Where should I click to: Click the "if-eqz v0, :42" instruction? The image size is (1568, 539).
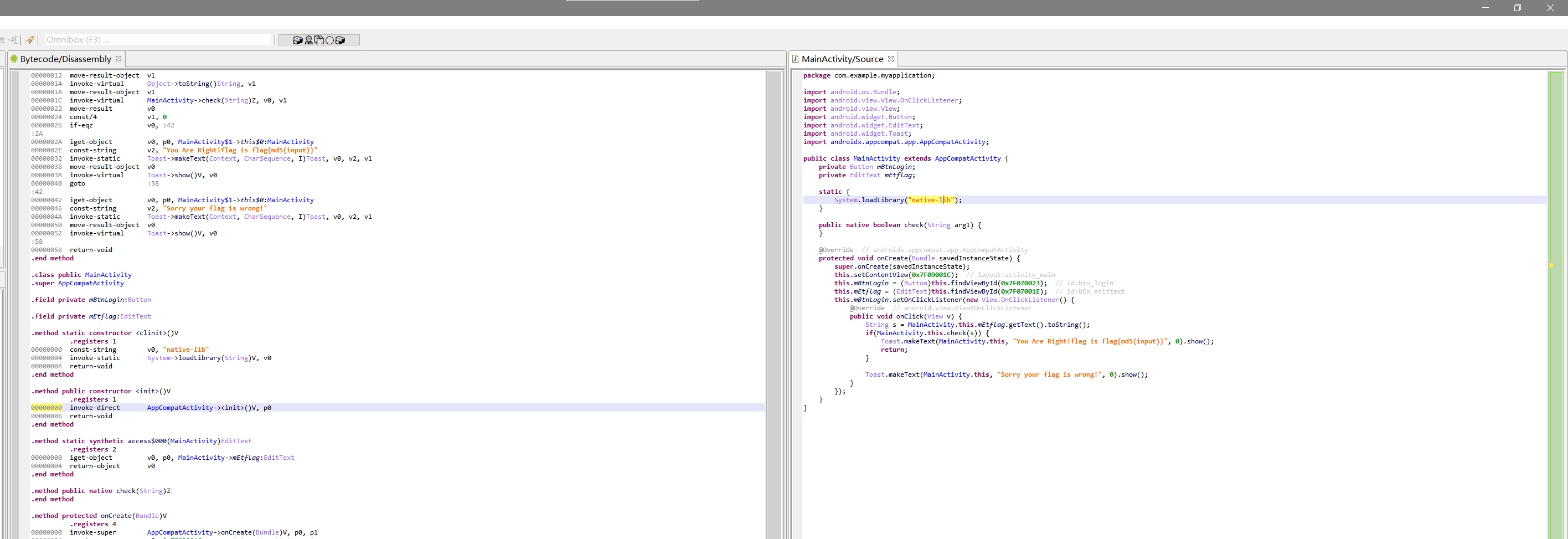pyautogui.click(x=122, y=125)
